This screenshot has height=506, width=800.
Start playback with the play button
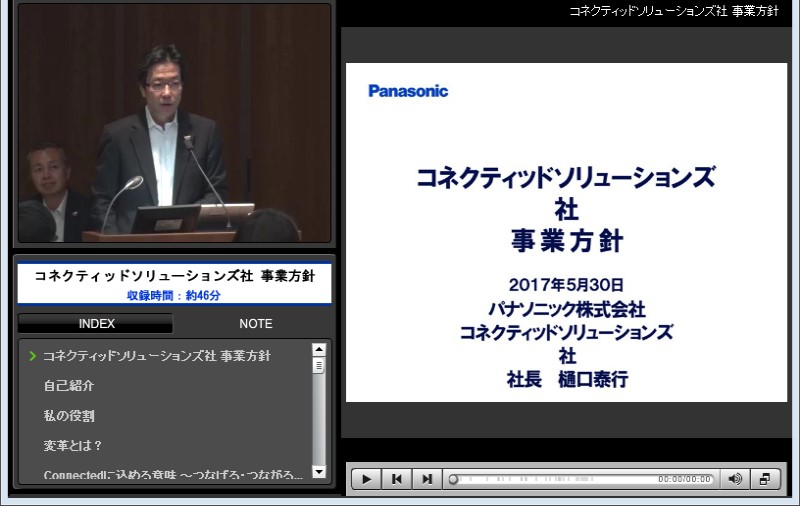(366, 479)
